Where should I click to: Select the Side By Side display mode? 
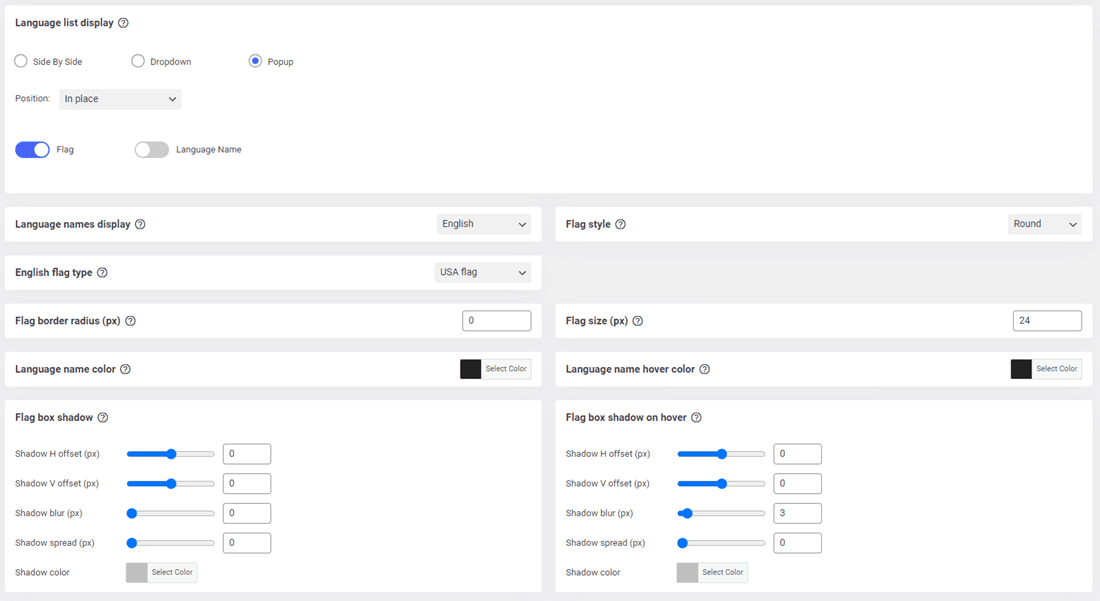20,60
